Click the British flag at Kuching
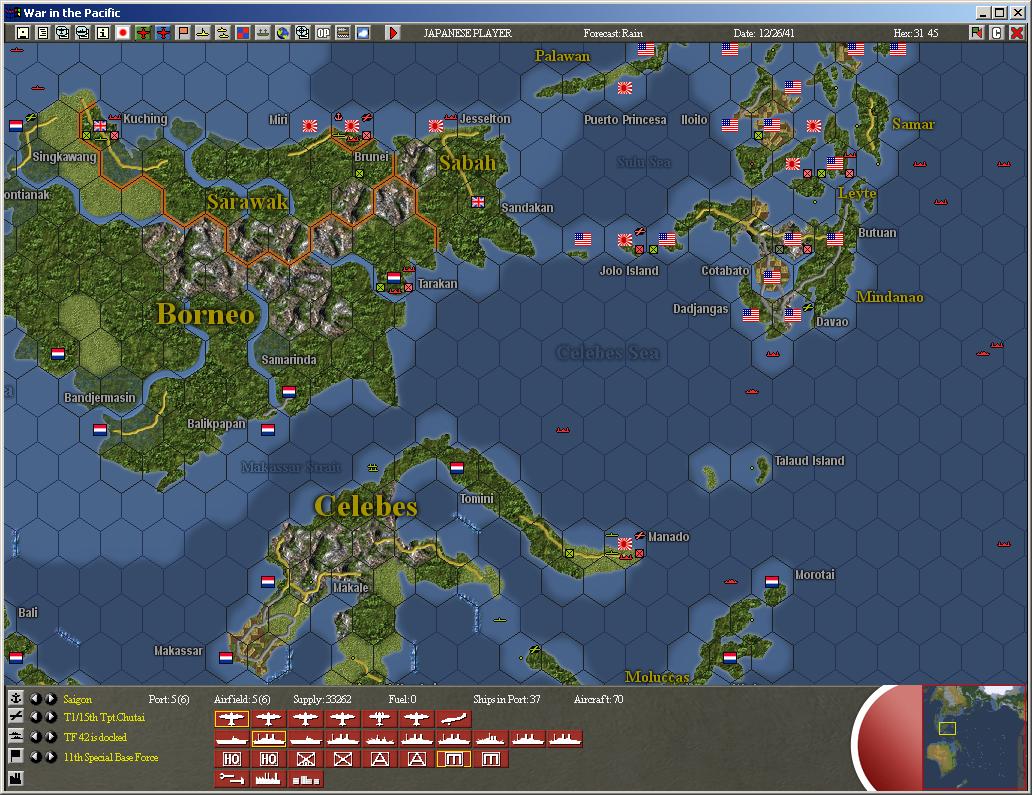 (100, 125)
